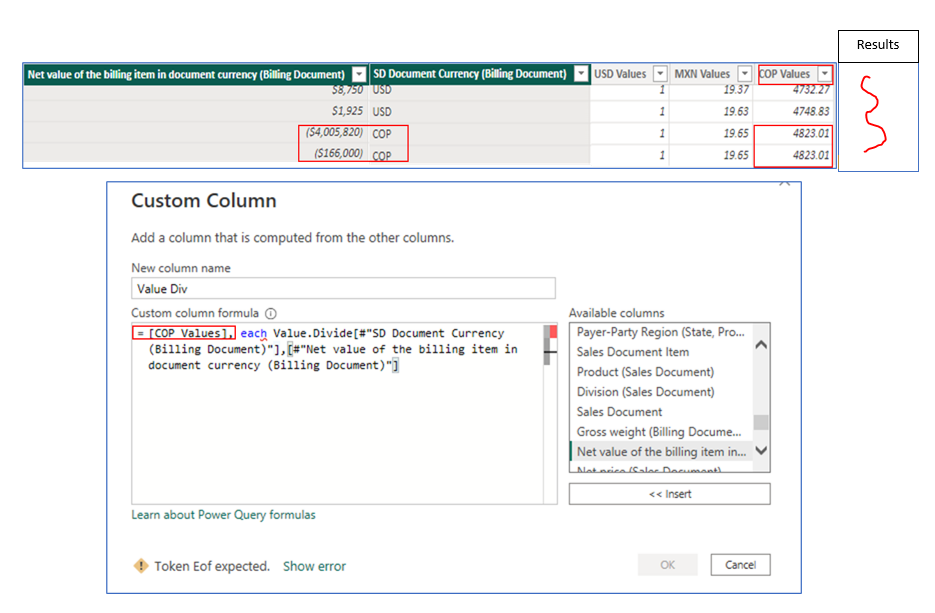The height and width of the screenshot is (613, 935).
Task: Click the Insert button
Action: click(x=670, y=494)
